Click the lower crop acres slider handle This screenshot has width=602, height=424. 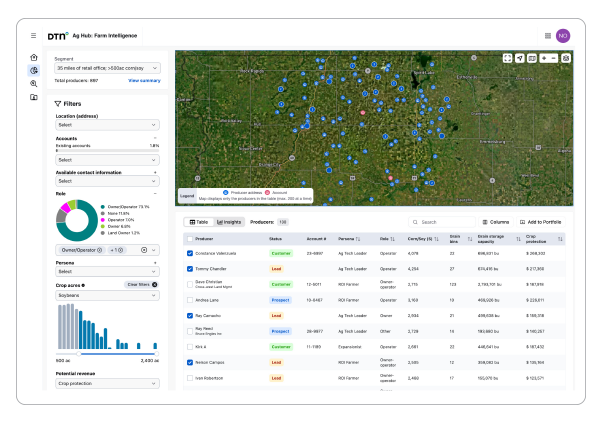click(79, 354)
